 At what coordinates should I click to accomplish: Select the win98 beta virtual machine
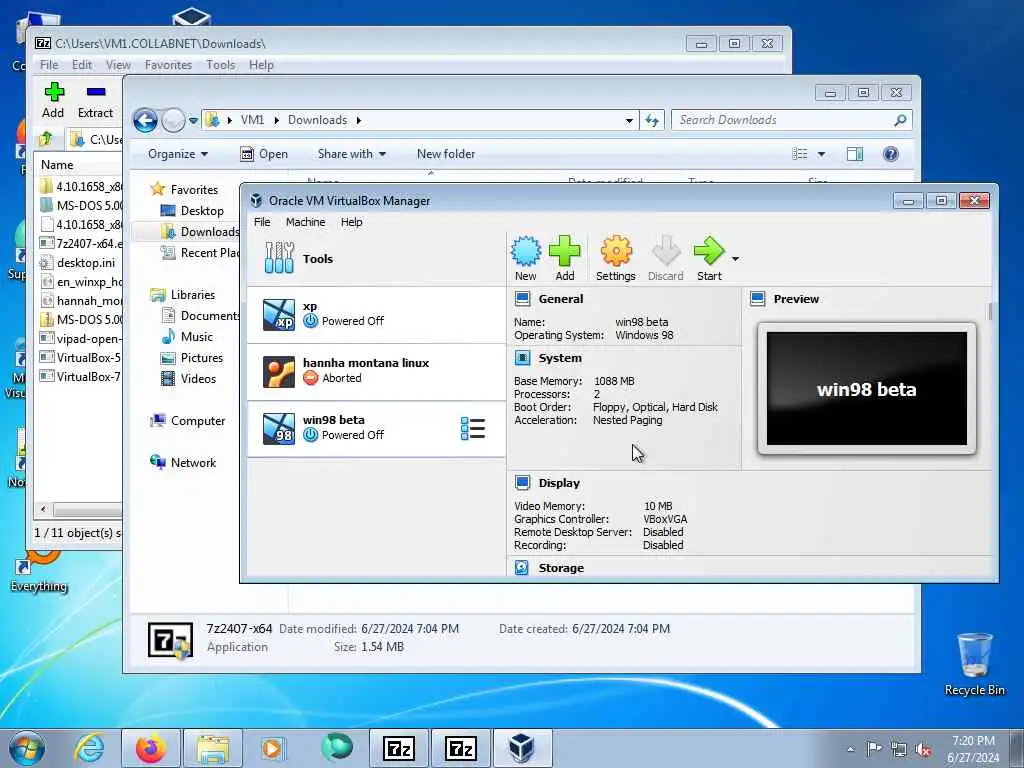376,428
